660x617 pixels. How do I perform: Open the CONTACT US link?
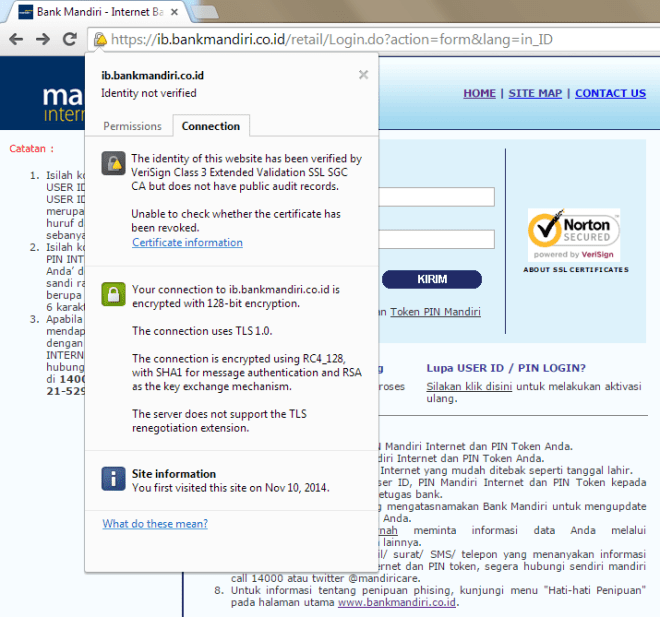point(610,93)
